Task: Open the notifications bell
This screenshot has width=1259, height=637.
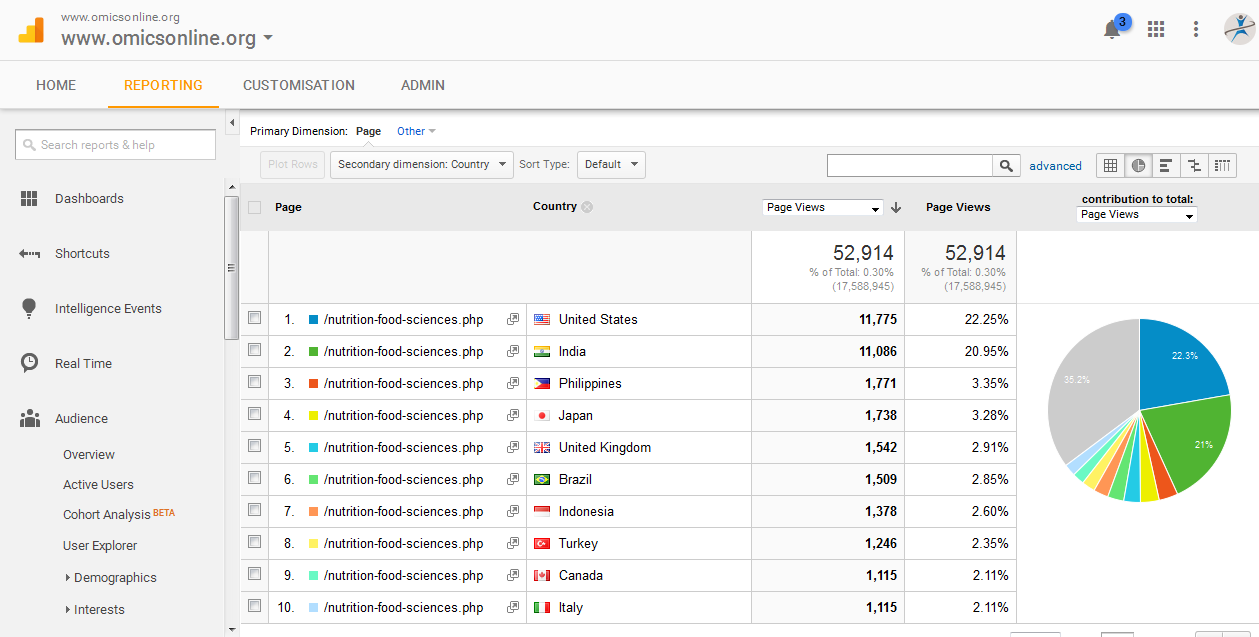Action: coord(1112,30)
